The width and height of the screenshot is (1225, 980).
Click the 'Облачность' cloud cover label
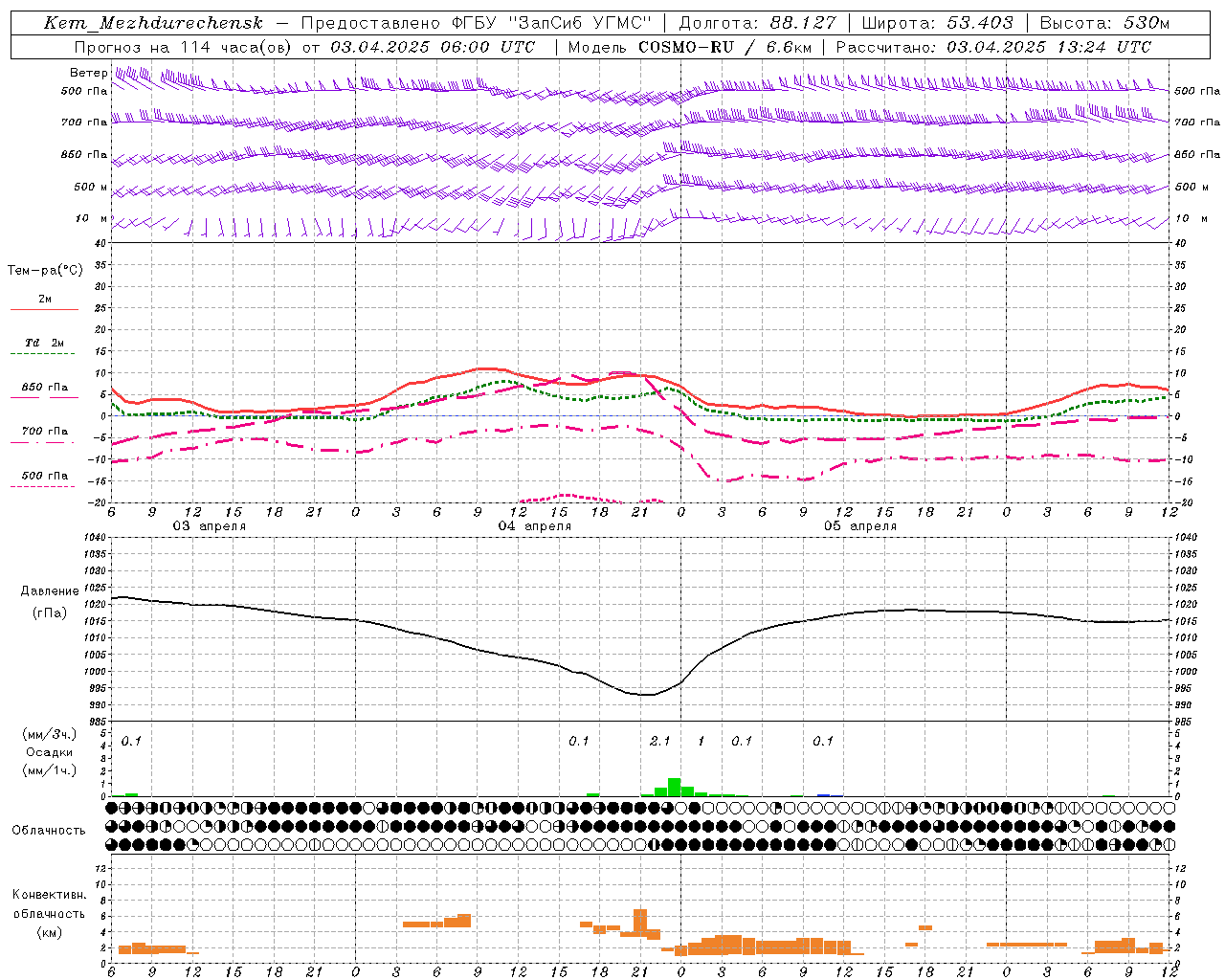[x=49, y=830]
